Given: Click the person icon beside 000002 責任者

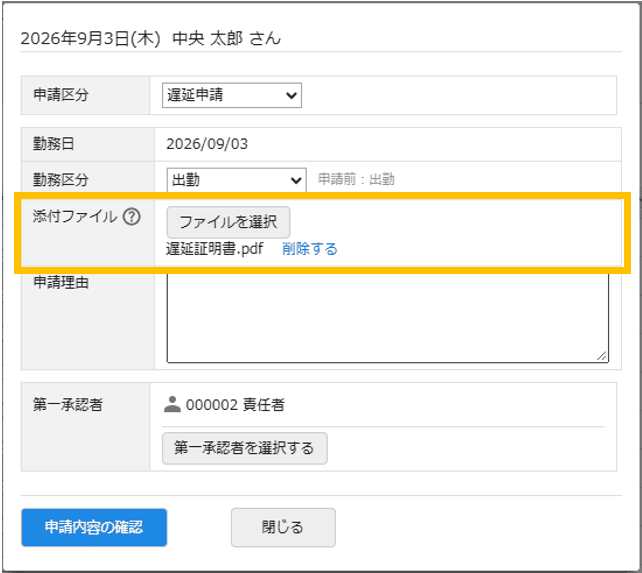Looking at the screenshot, I should pos(172,404).
